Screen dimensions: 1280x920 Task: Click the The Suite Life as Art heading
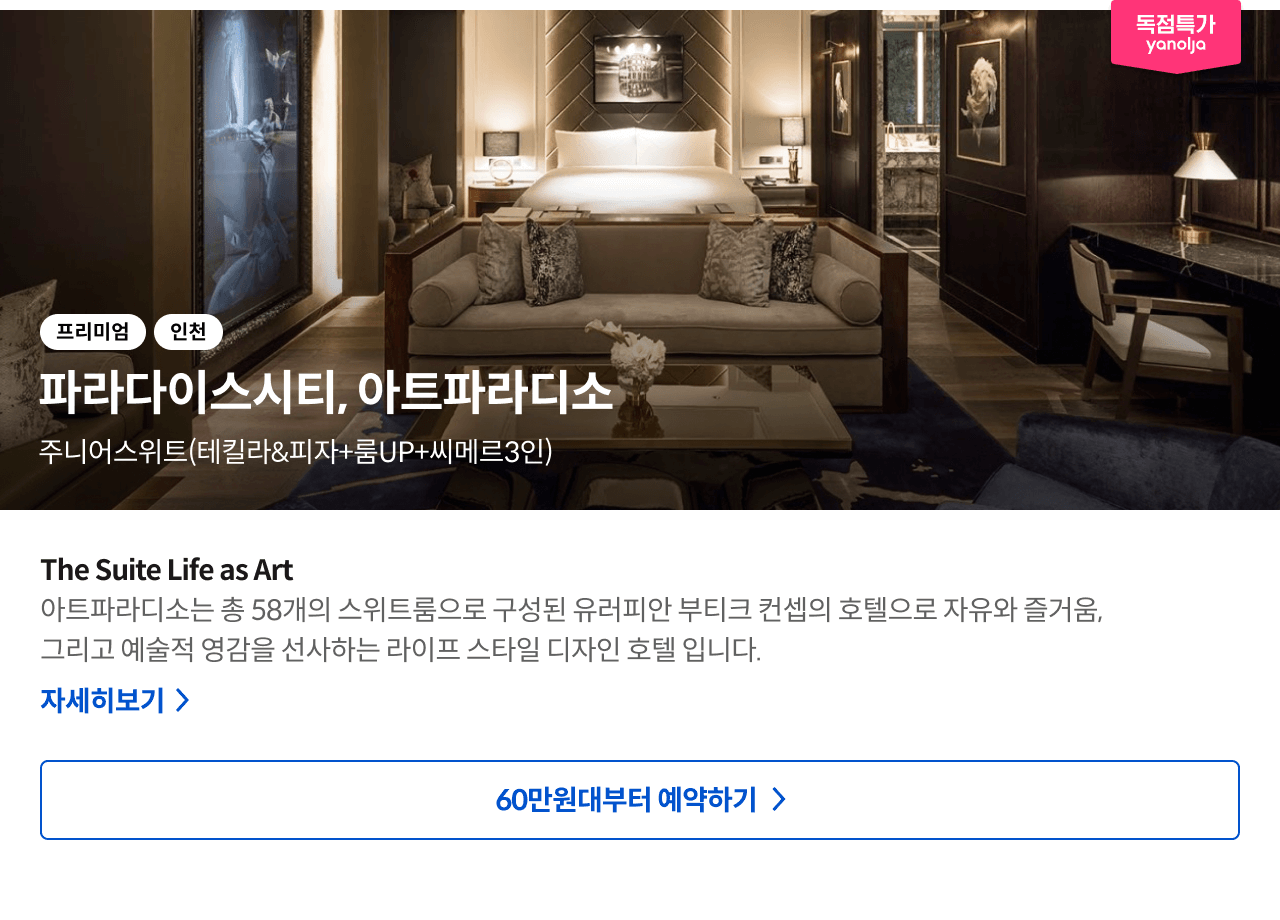[x=166, y=569]
